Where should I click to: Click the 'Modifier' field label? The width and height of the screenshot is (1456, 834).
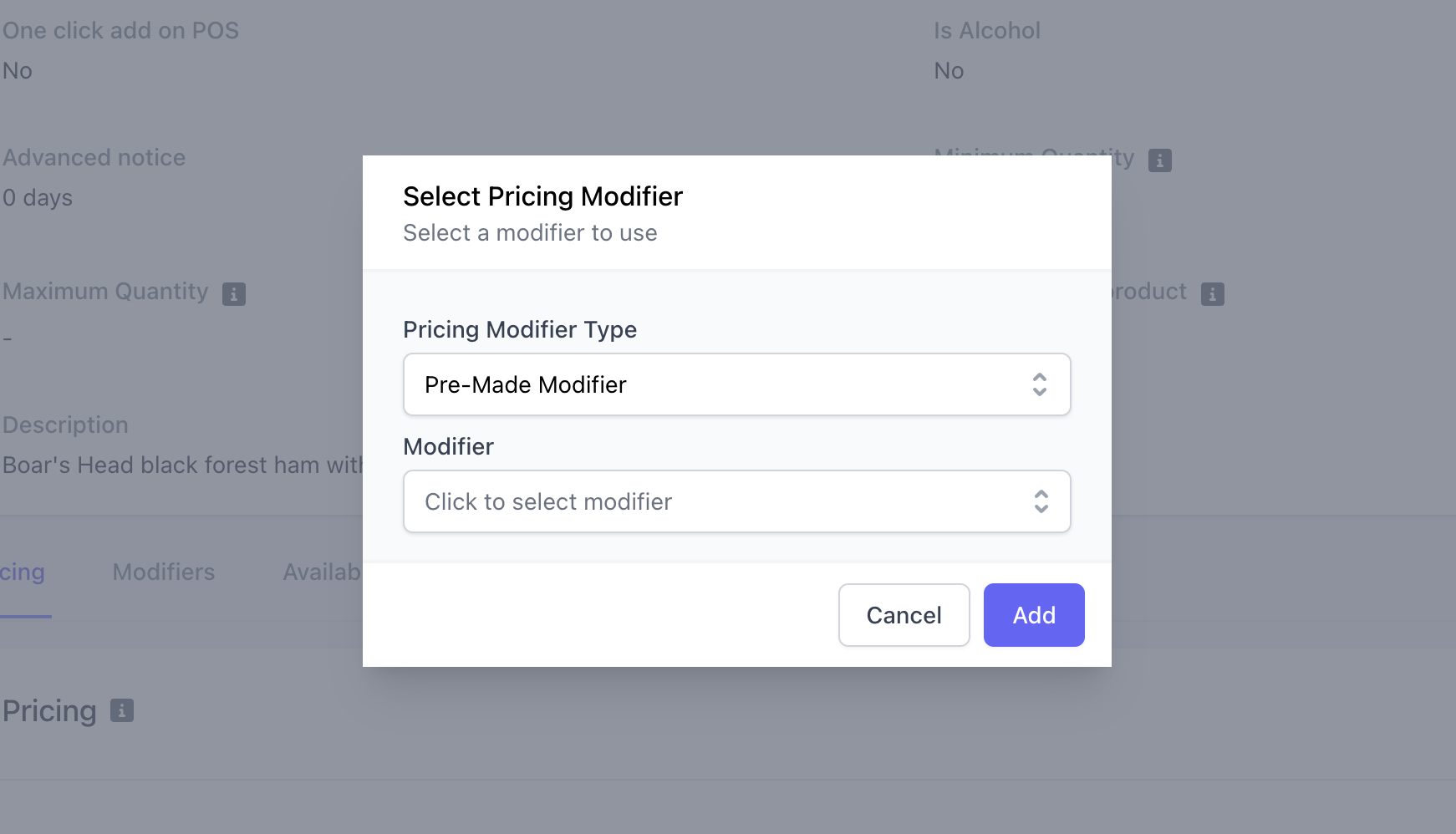point(448,446)
